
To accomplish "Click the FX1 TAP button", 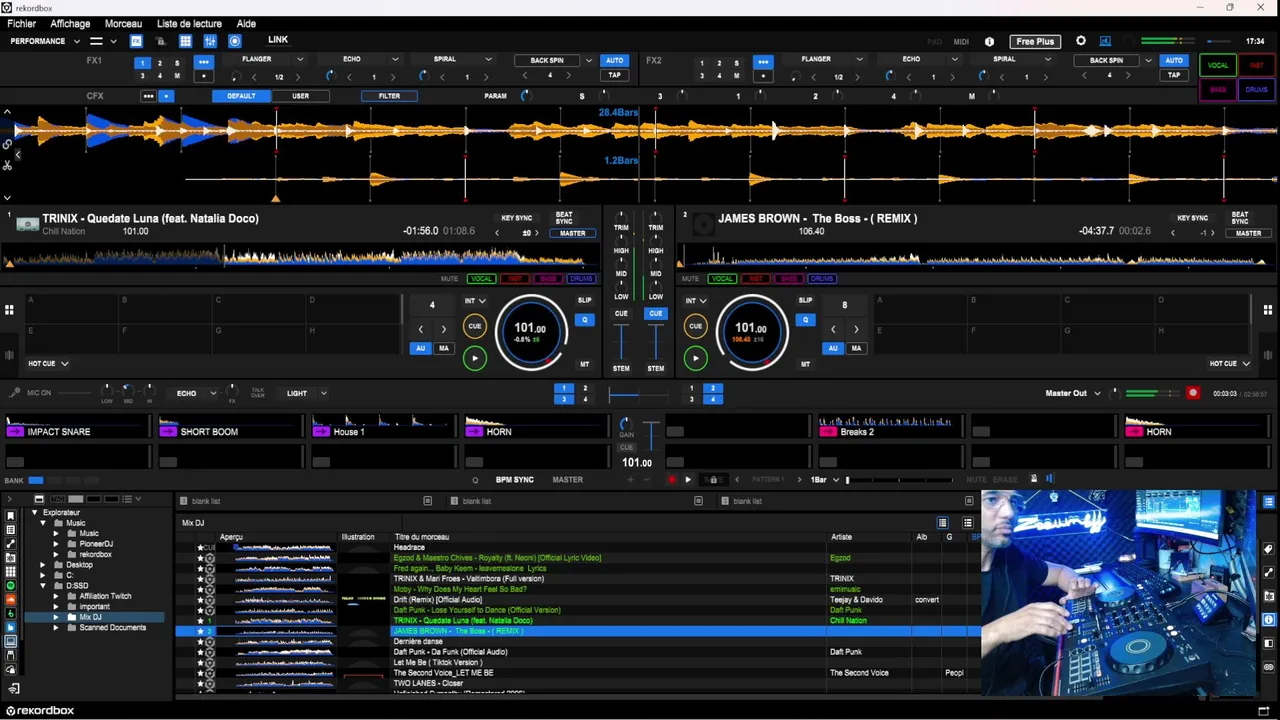I will coord(614,75).
